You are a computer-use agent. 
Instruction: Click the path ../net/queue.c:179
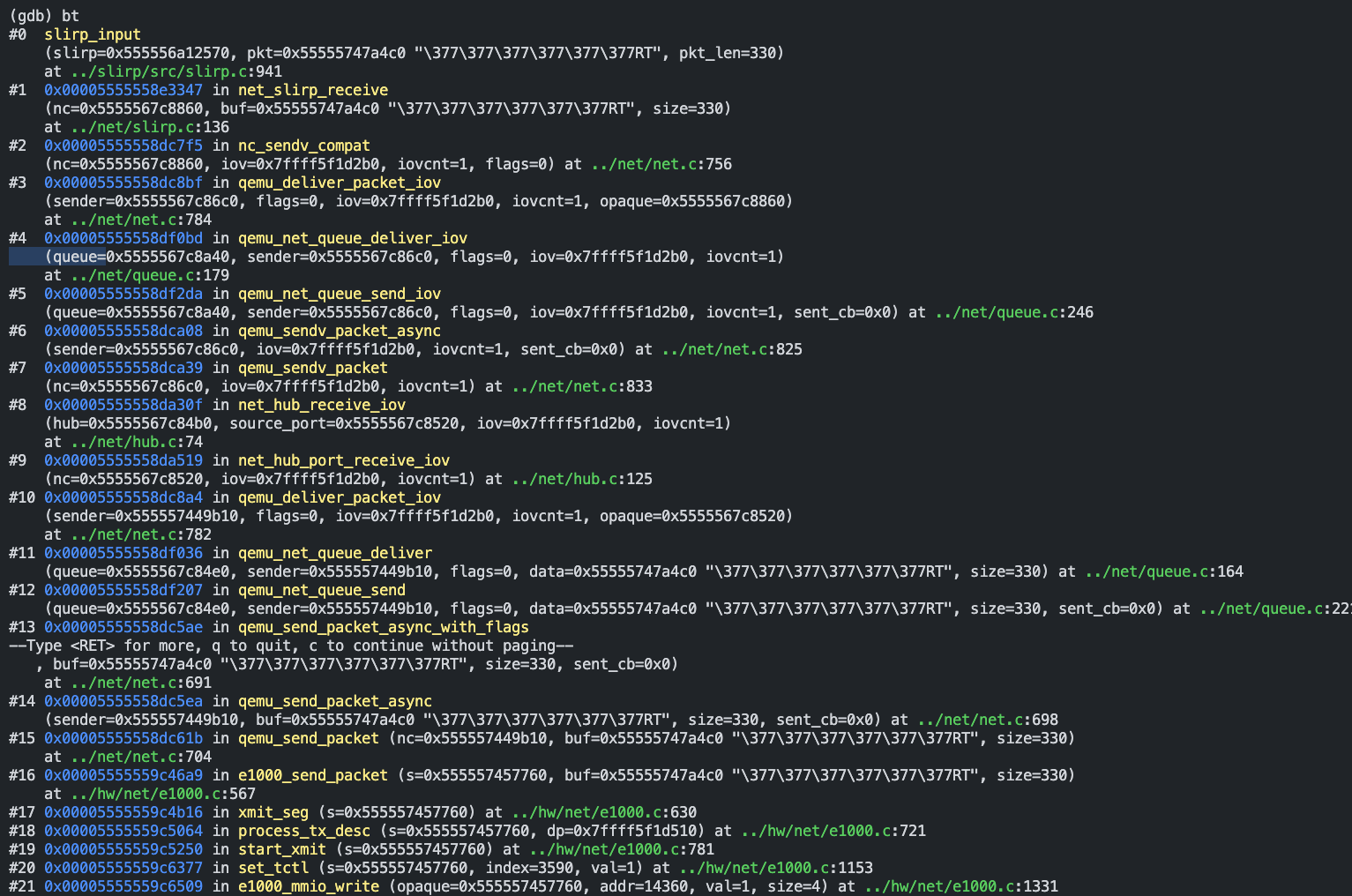click(150, 275)
